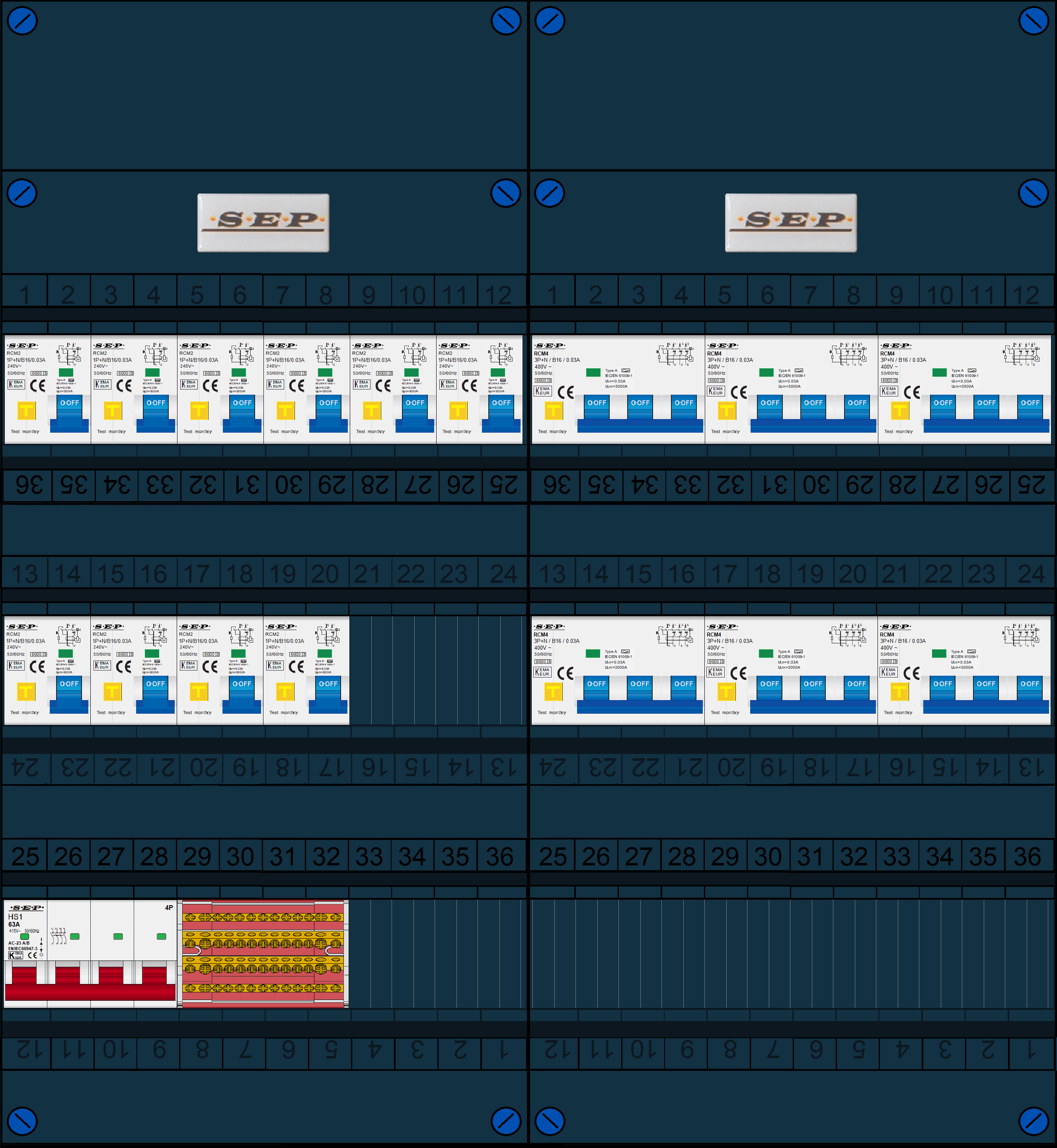1057x1148 pixels.
Task: Click yellow T test button on left panel RCM2 at modules 3-4
Action: tap(113, 411)
